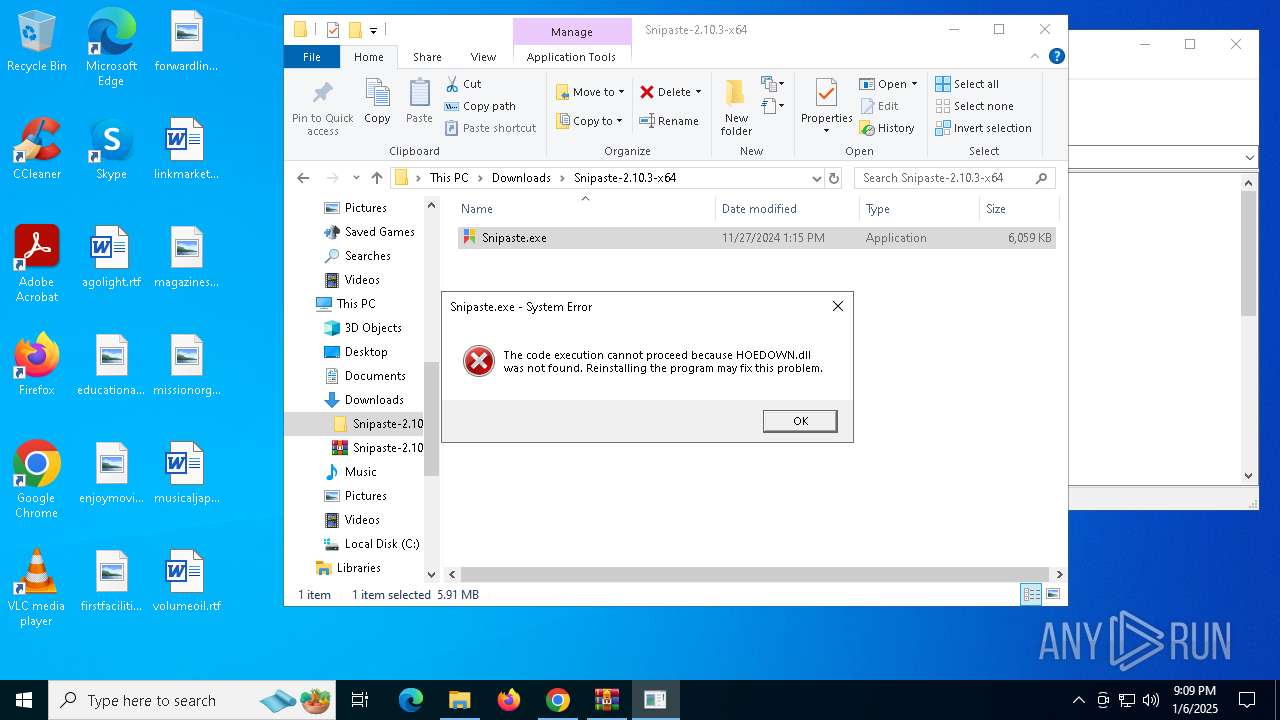The image size is (1280, 720).
Task: Click the Pin to Quick access icon
Action: [322, 108]
